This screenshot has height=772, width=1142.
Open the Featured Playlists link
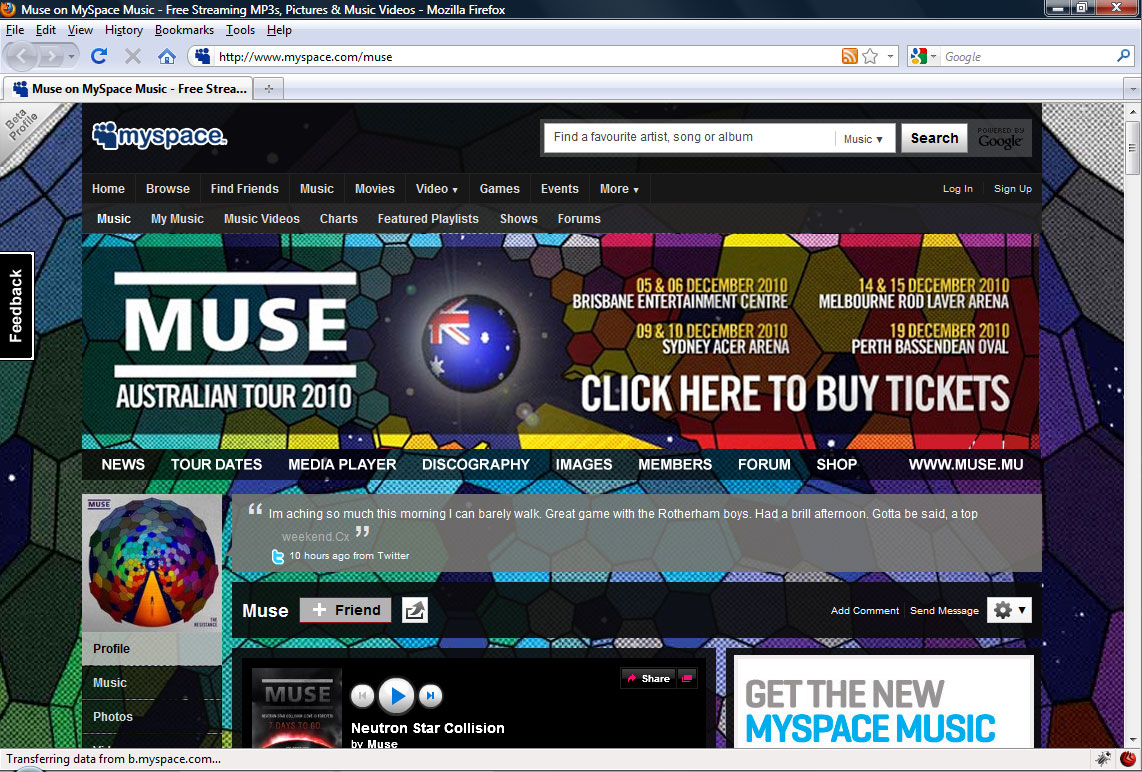coord(428,218)
